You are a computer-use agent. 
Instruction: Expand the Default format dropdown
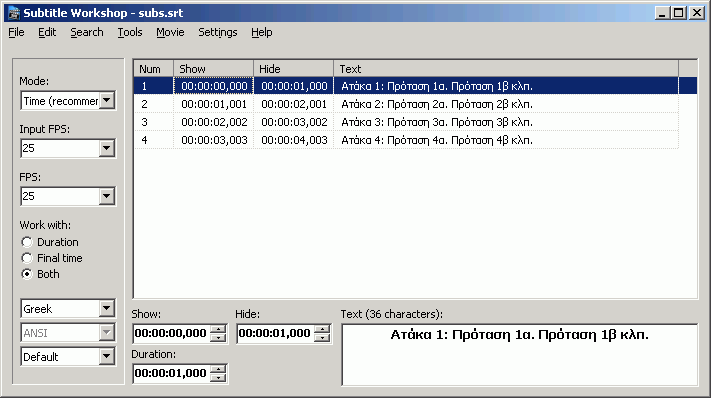click(x=107, y=356)
